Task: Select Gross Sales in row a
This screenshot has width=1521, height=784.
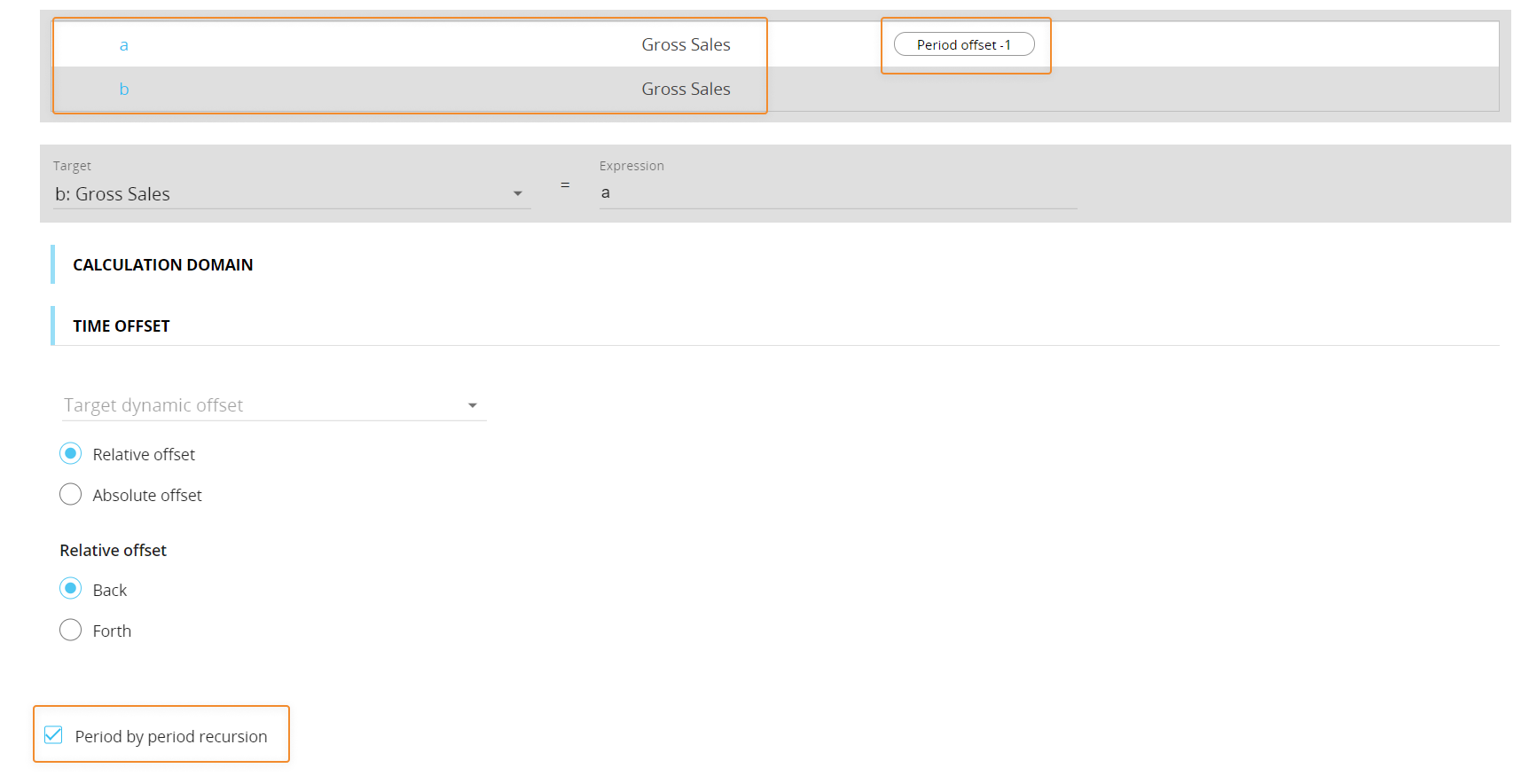Action: 686,45
